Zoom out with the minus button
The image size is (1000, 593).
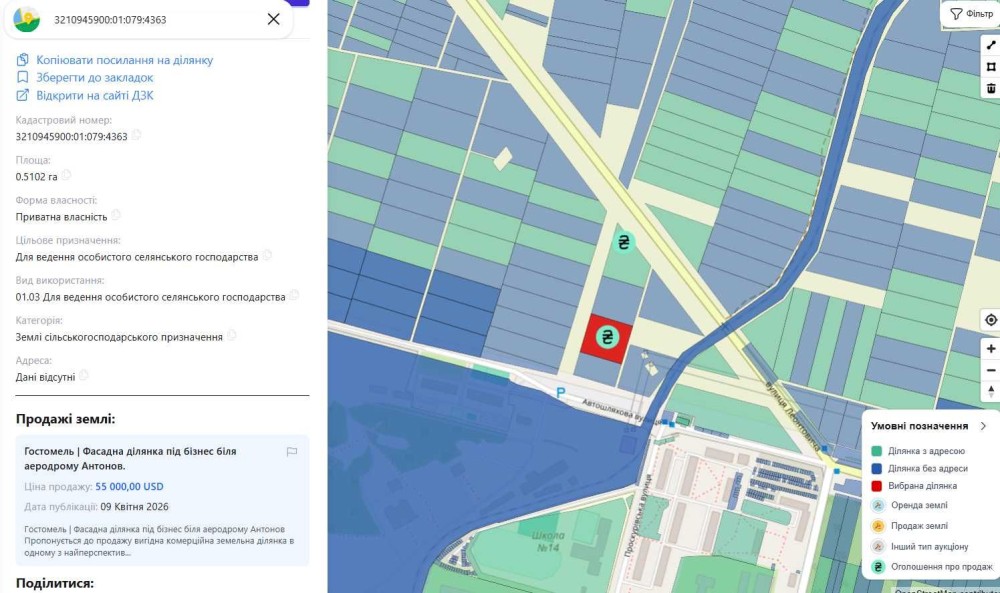(x=990, y=370)
